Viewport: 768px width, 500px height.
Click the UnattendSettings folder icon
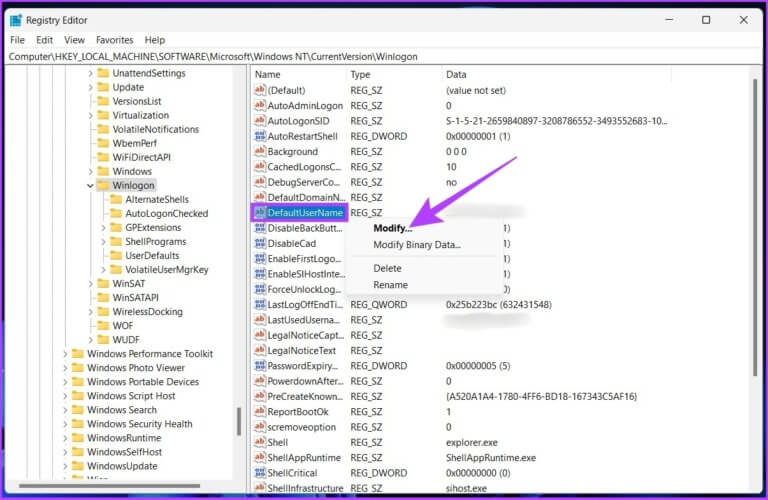[x=103, y=73]
